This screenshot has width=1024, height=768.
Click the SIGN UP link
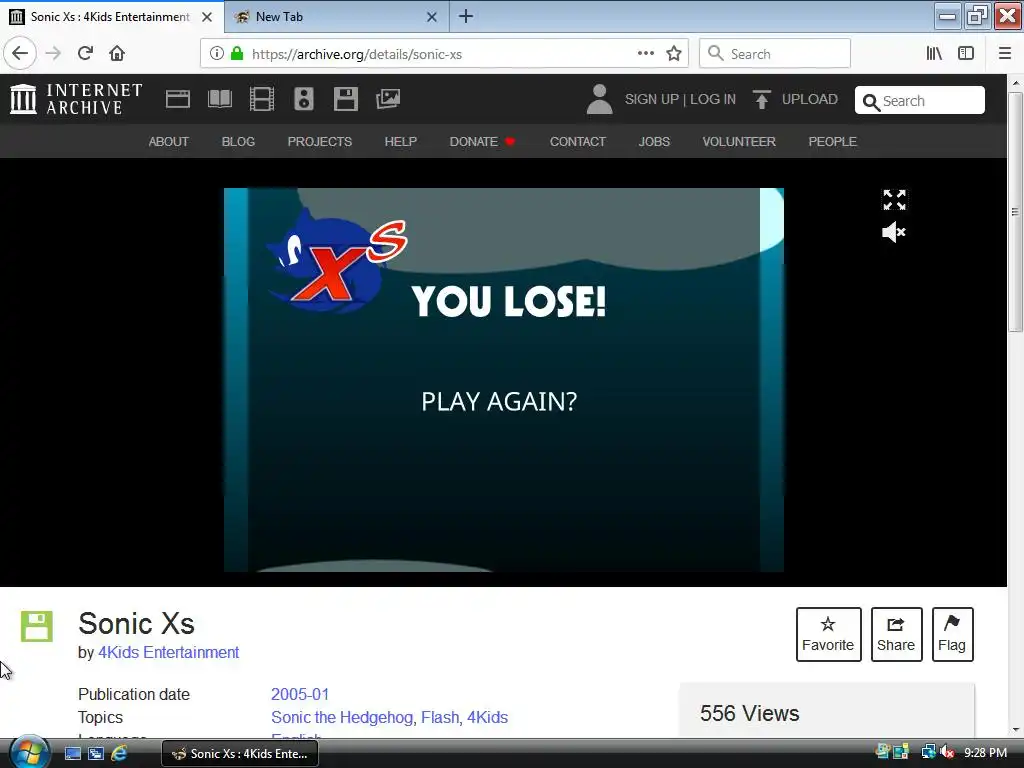[x=652, y=99]
